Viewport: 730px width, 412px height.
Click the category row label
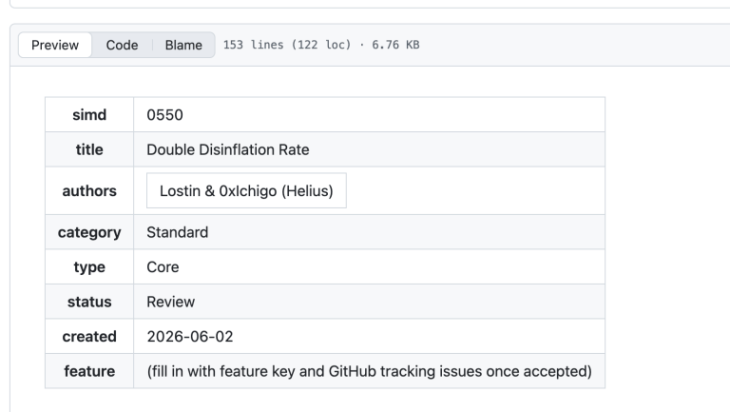coord(89,232)
